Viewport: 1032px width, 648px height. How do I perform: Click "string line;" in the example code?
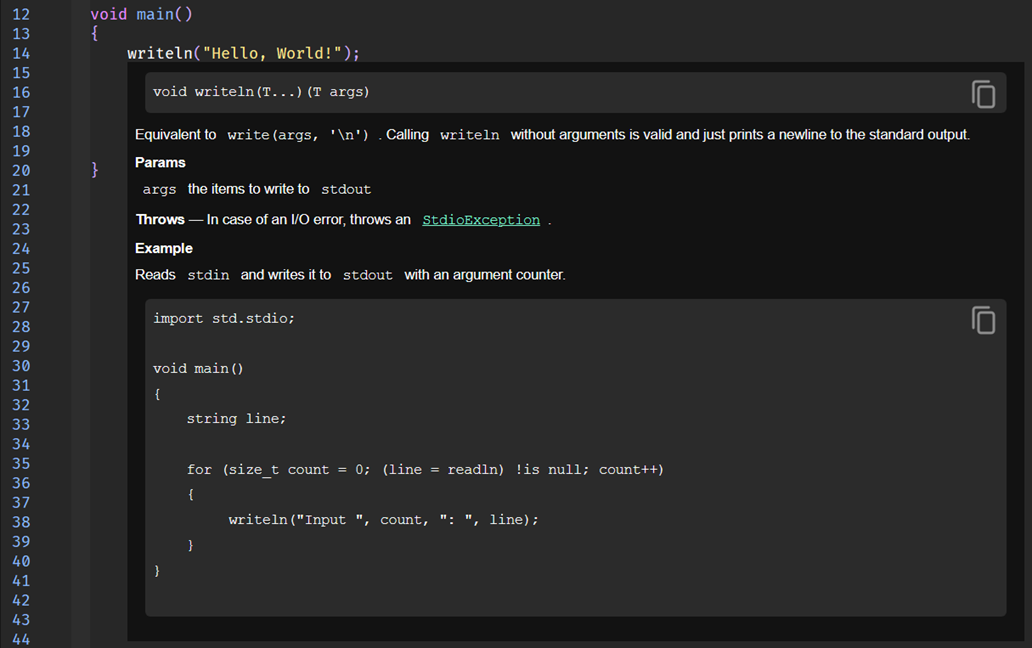click(x=236, y=419)
